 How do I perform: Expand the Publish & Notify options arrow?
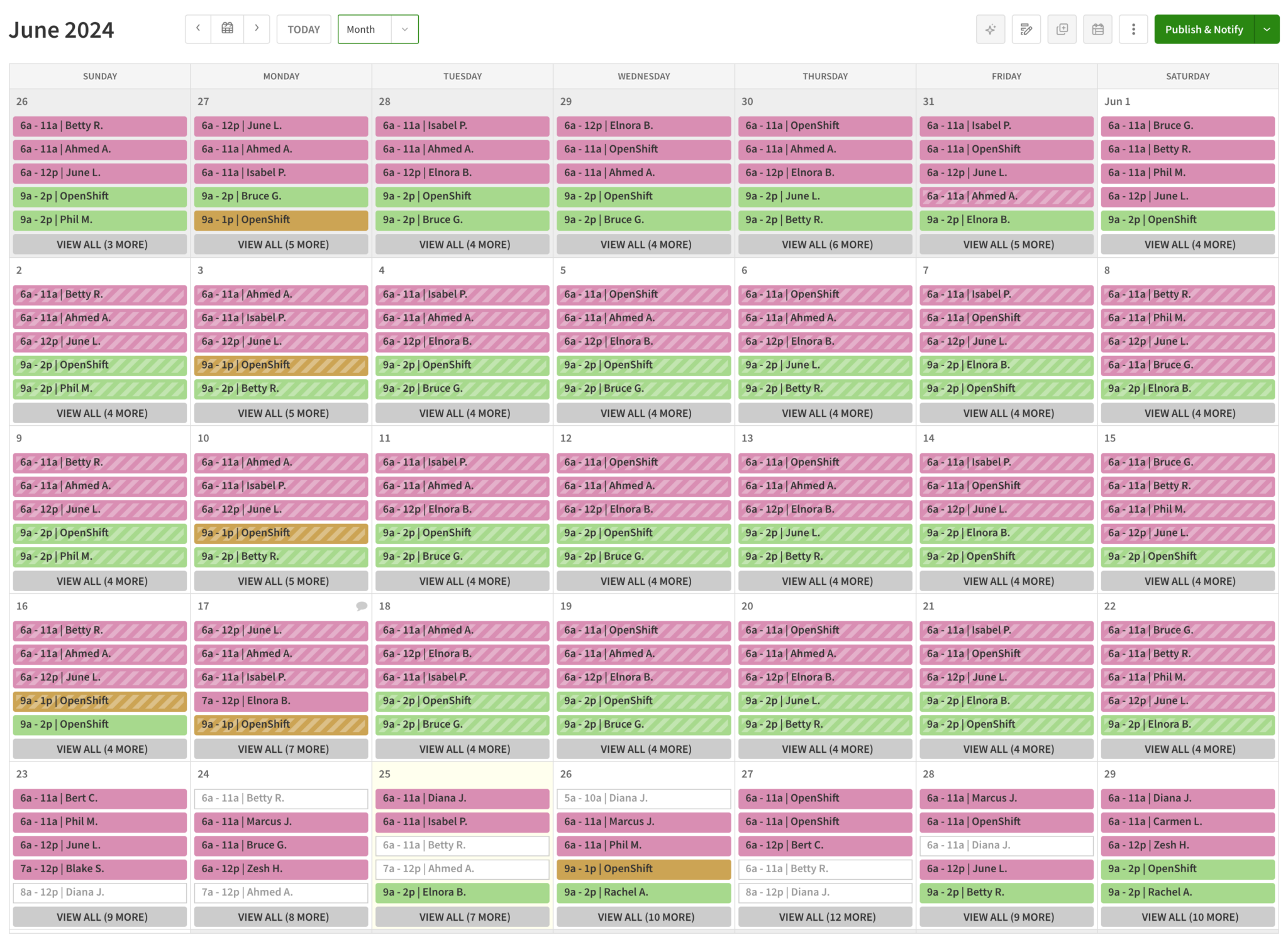1268,29
